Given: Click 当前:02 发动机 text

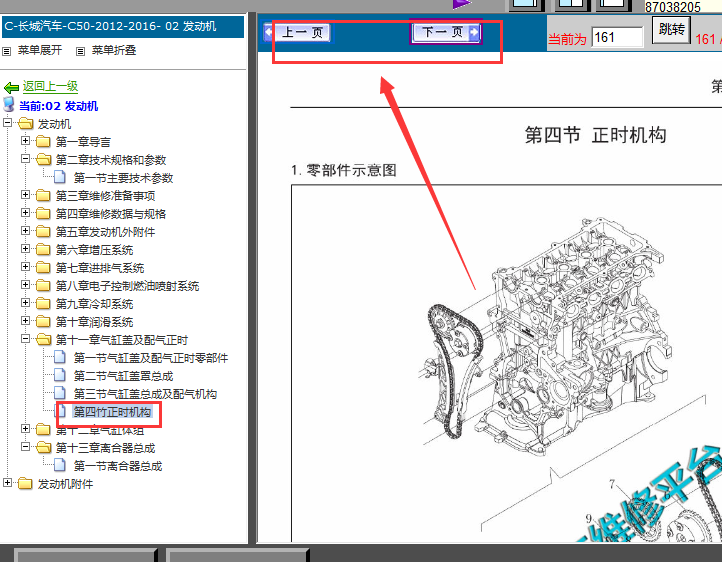Looking at the screenshot, I should [58, 106].
